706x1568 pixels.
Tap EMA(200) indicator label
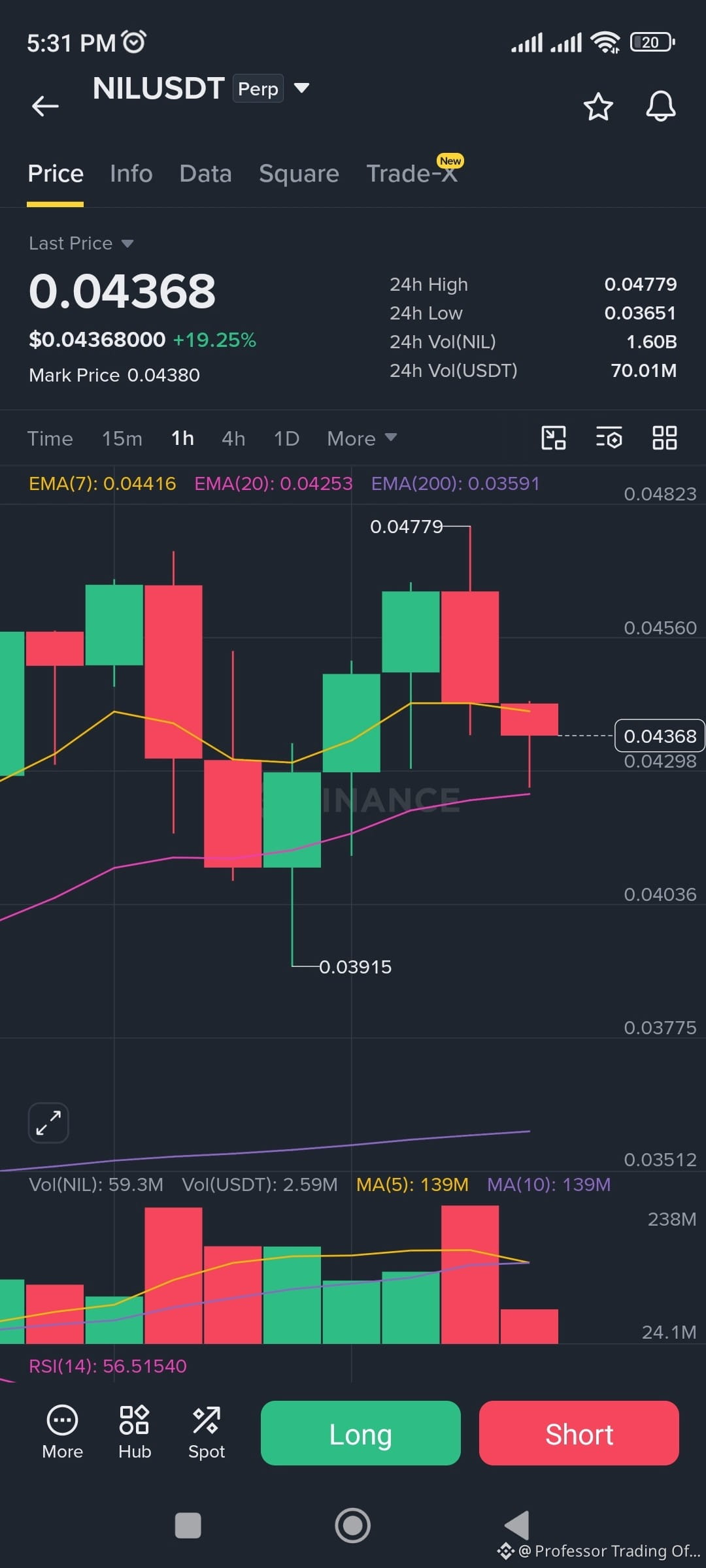(x=456, y=483)
